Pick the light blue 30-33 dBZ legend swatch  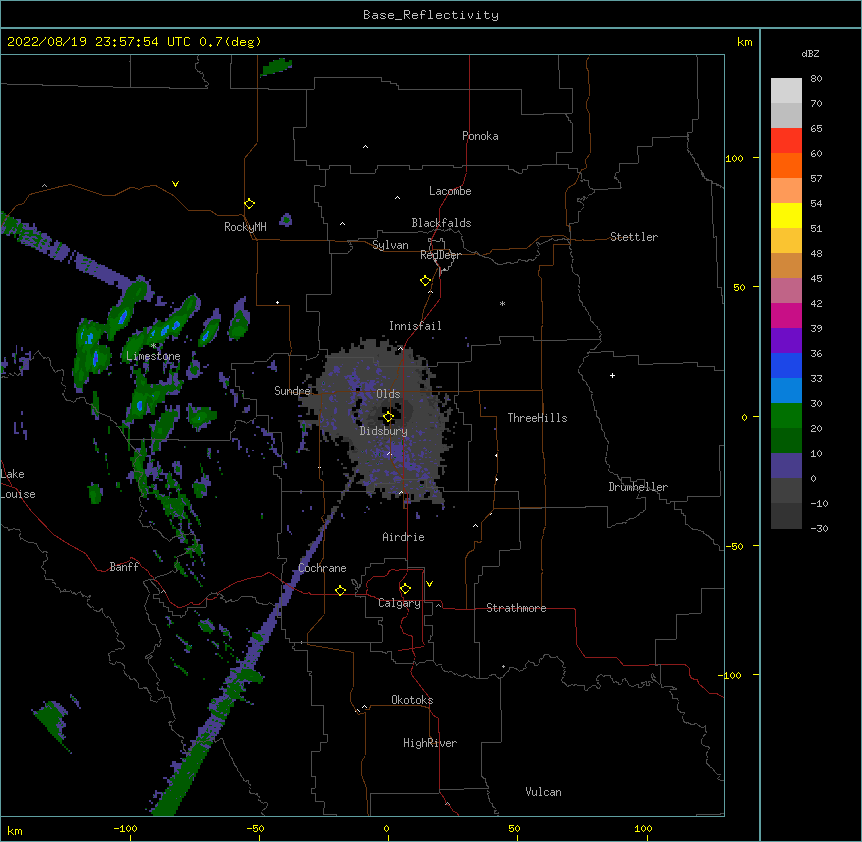(x=786, y=391)
